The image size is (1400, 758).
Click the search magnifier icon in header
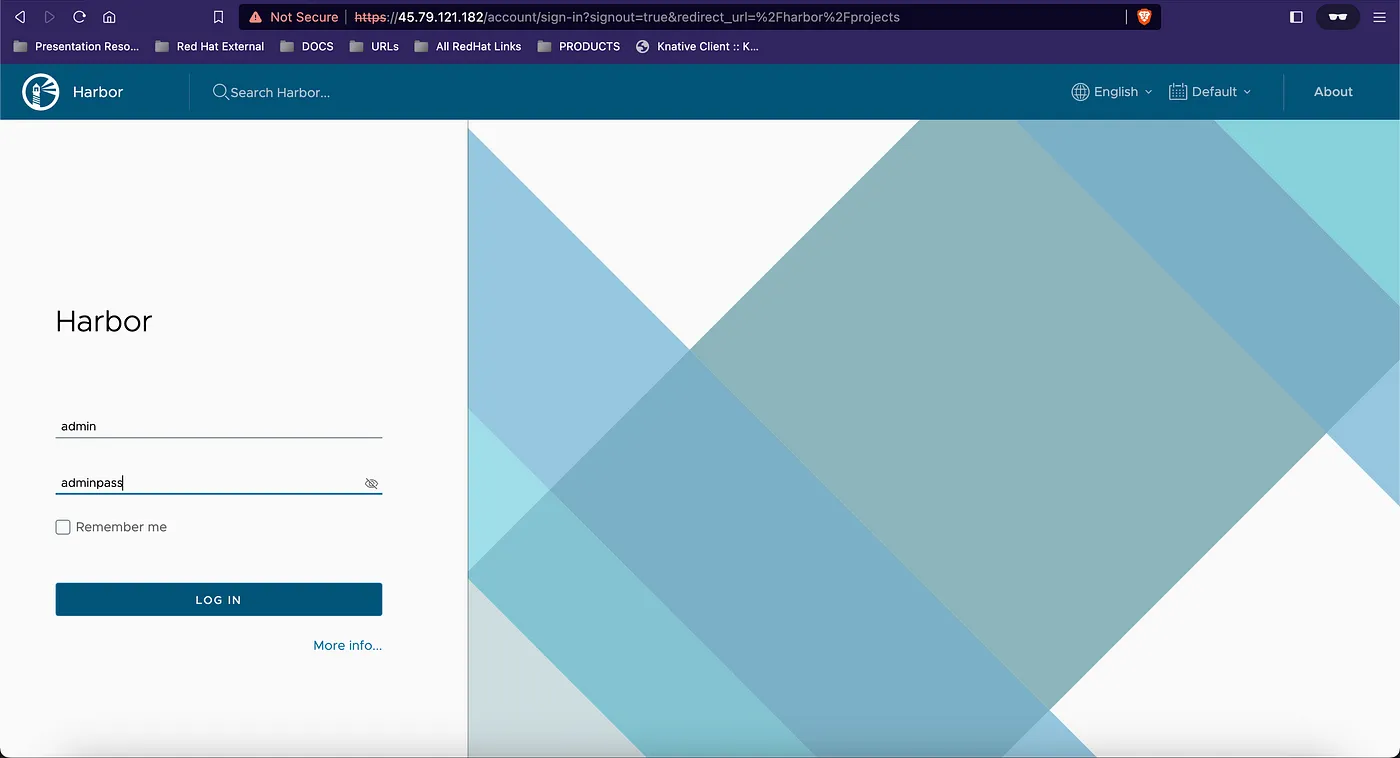(x=220, y=92)
